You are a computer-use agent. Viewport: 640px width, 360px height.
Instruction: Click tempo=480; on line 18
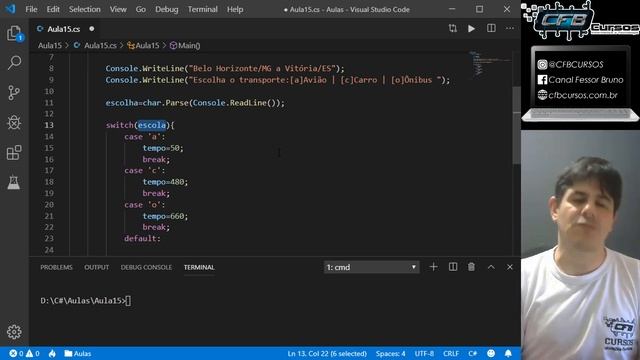(x=165, y=182)
